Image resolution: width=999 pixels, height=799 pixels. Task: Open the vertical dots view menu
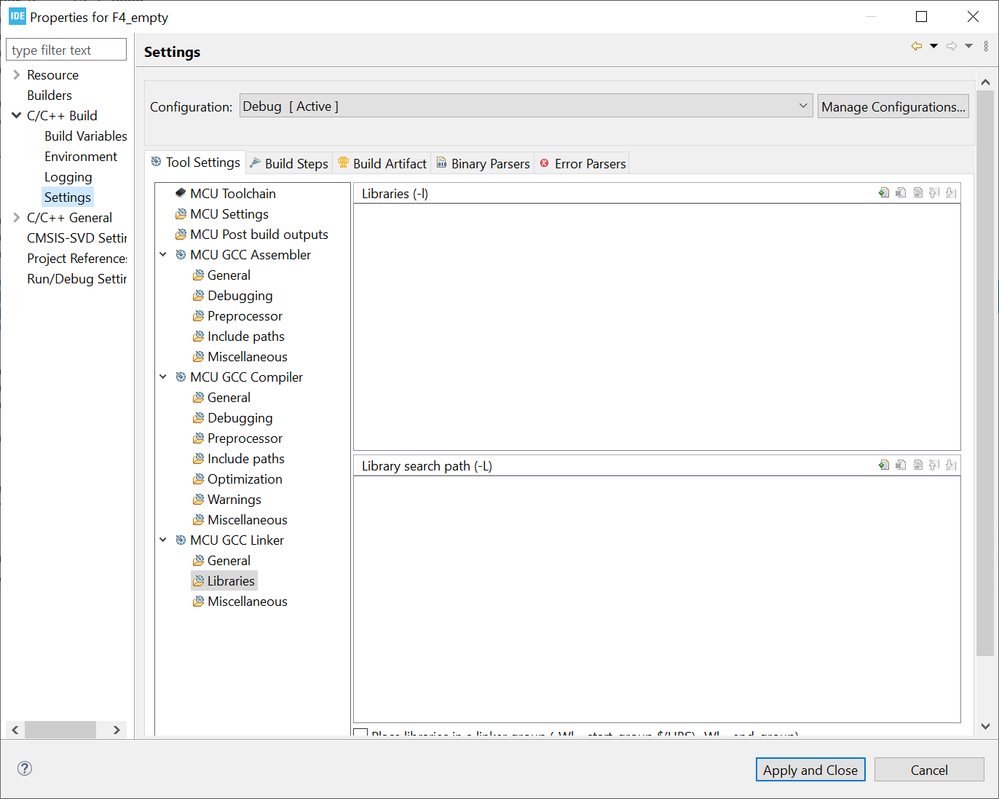click(x=986, y=46)
